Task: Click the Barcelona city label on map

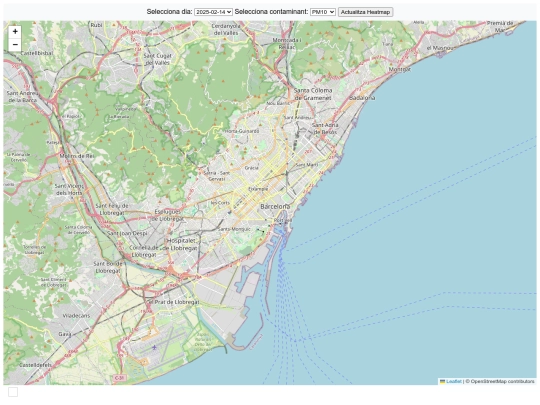Action: [275, 207]
